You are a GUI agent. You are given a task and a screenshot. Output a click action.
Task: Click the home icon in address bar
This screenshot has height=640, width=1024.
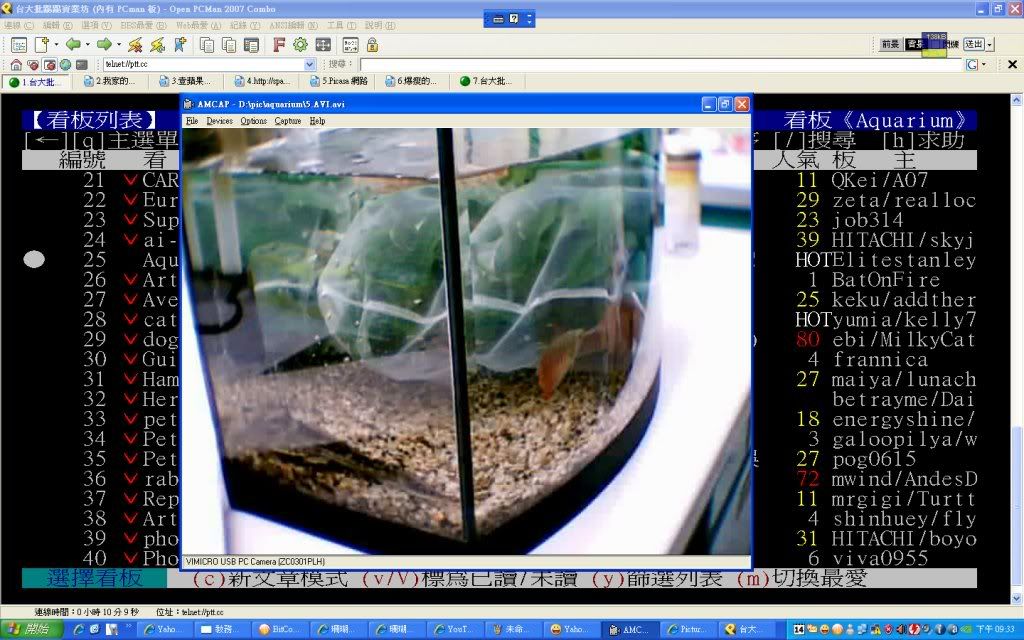click(x=16, y=64)
